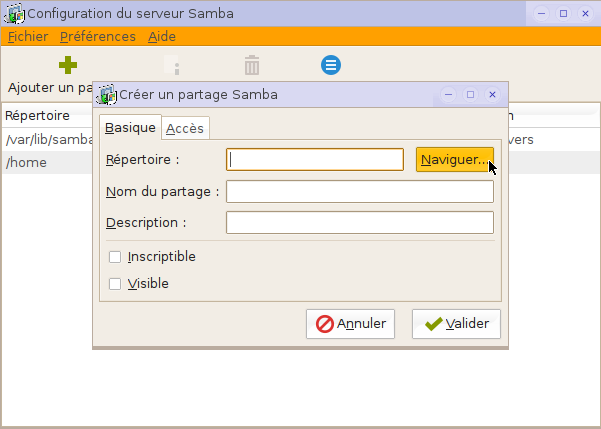Click the Répertoire column header
The width and height of the screenshot is (601, 429).
coord(48,115)
